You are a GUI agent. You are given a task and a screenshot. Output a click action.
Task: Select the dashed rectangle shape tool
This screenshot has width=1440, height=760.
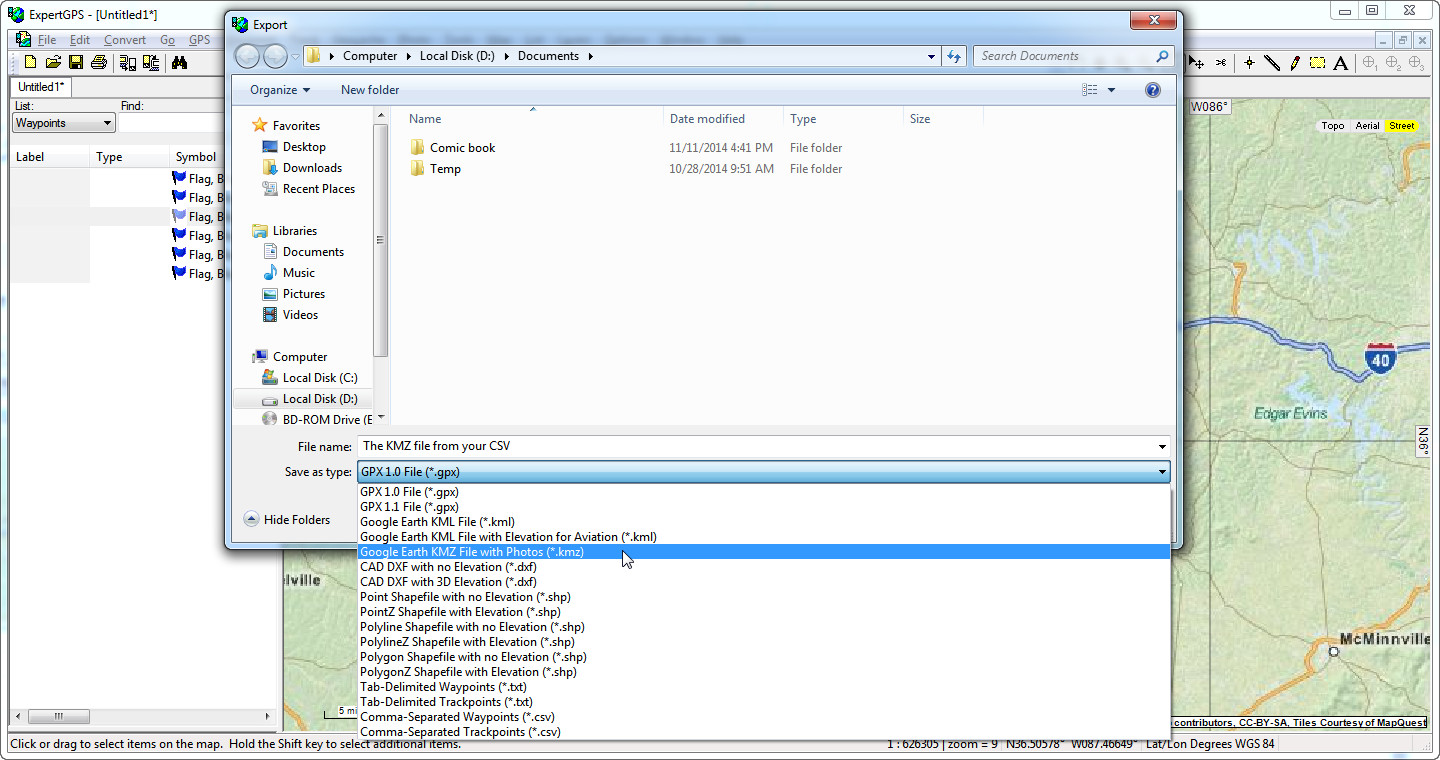[1318, 63]
